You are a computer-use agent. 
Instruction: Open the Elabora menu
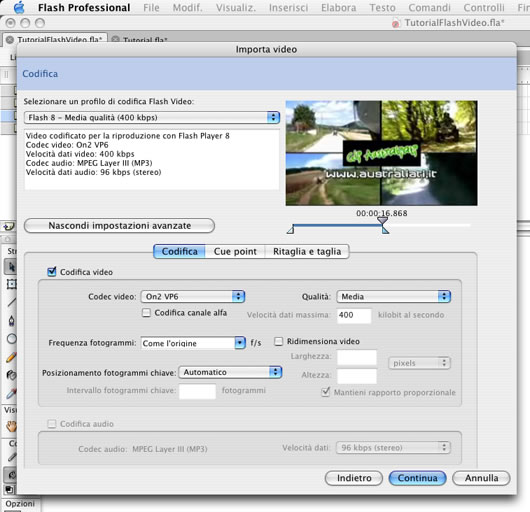pos(338,7)
